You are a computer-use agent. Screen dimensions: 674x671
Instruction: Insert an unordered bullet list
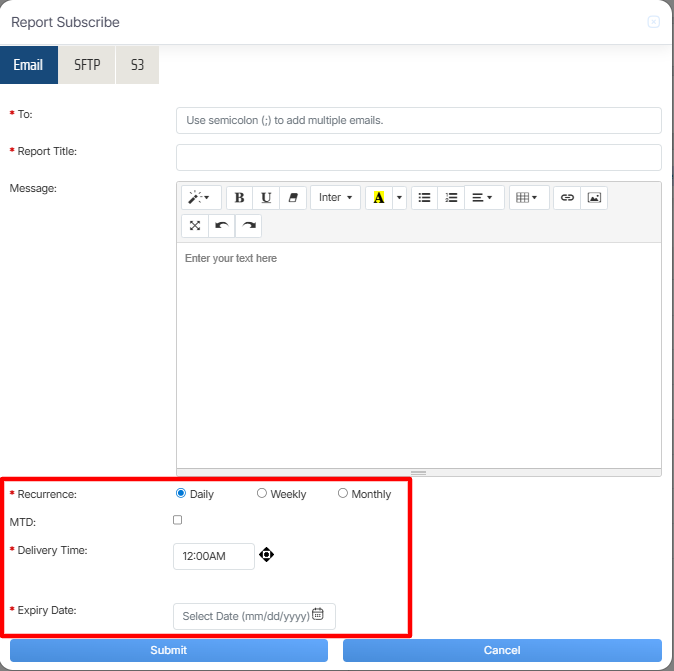coord(424,198)
